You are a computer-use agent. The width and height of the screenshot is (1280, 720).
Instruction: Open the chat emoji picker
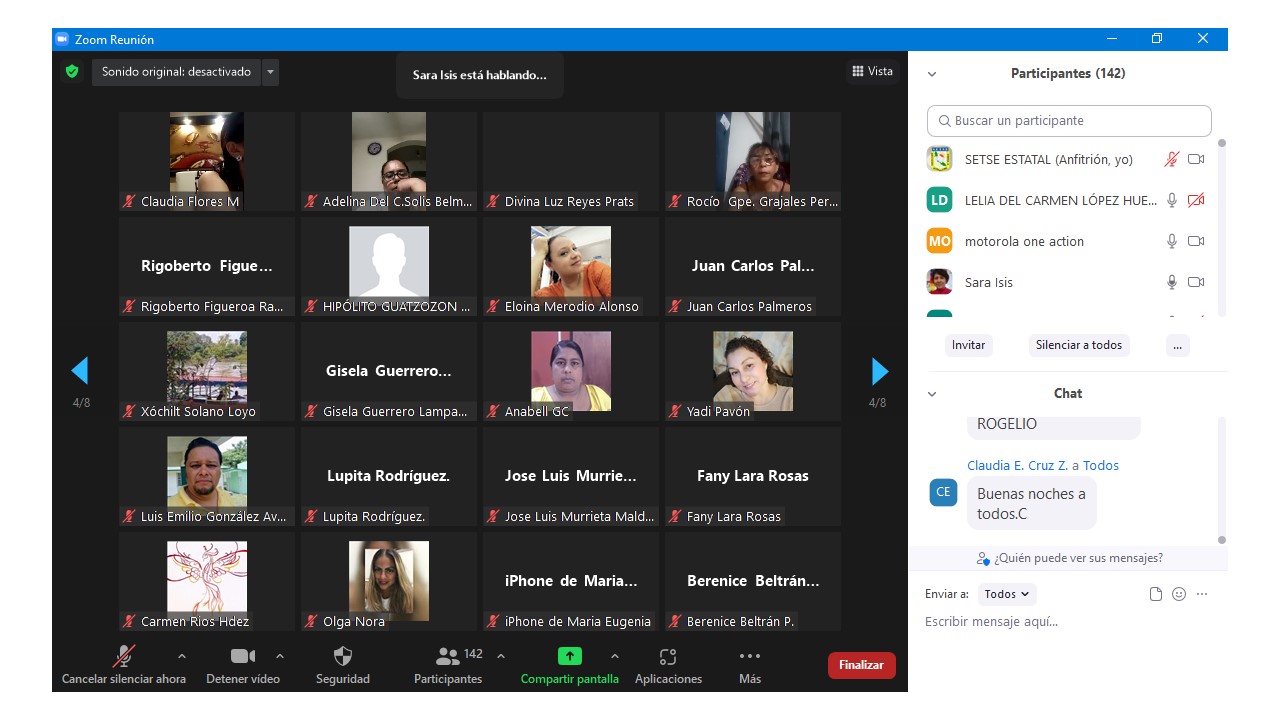(x=1179, y=594)
